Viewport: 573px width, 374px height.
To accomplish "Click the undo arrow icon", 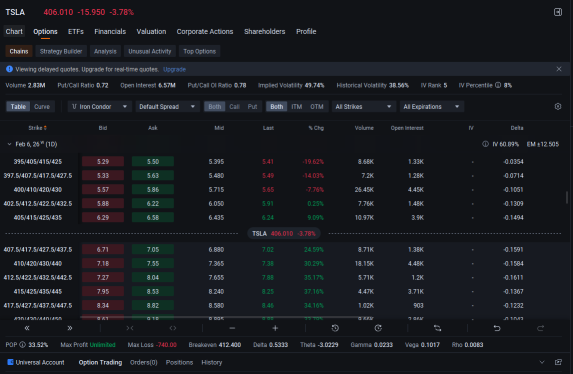I will (x=497, y=328).
